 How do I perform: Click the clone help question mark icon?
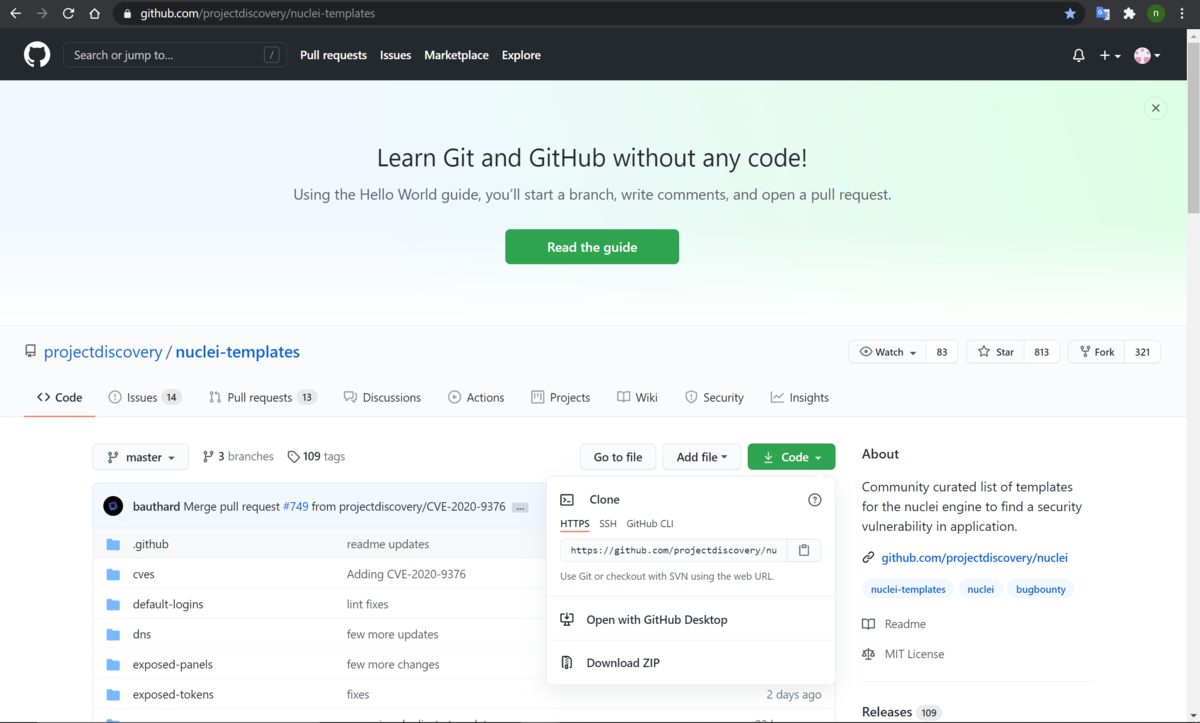point(814,500)
